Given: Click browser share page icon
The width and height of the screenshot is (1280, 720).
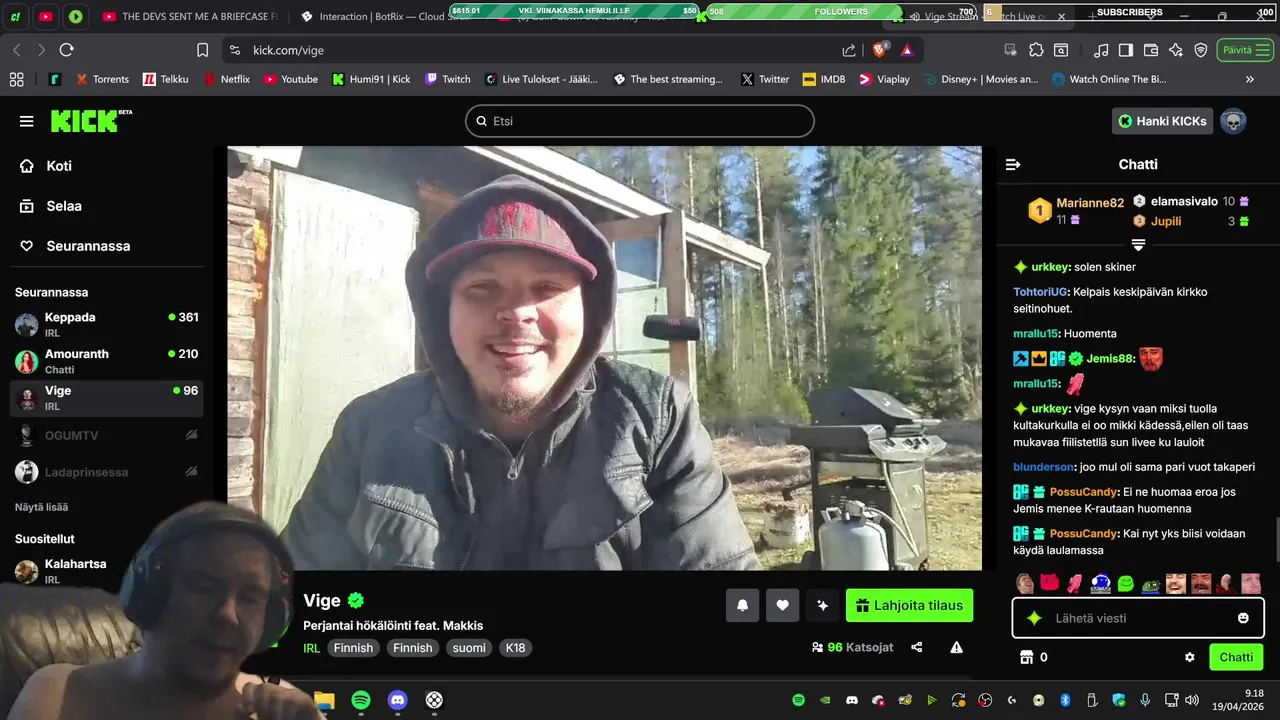Looking at the screenshot, I should click(x=849, y=50).
